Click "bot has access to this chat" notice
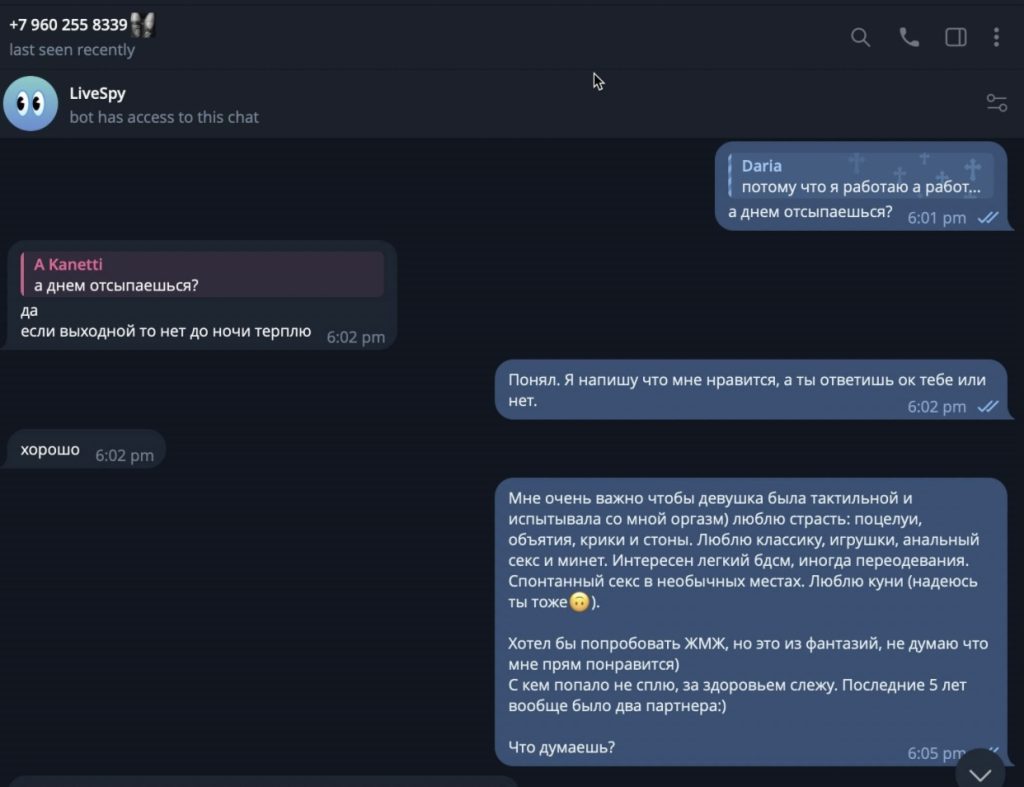 pos(164,117)
